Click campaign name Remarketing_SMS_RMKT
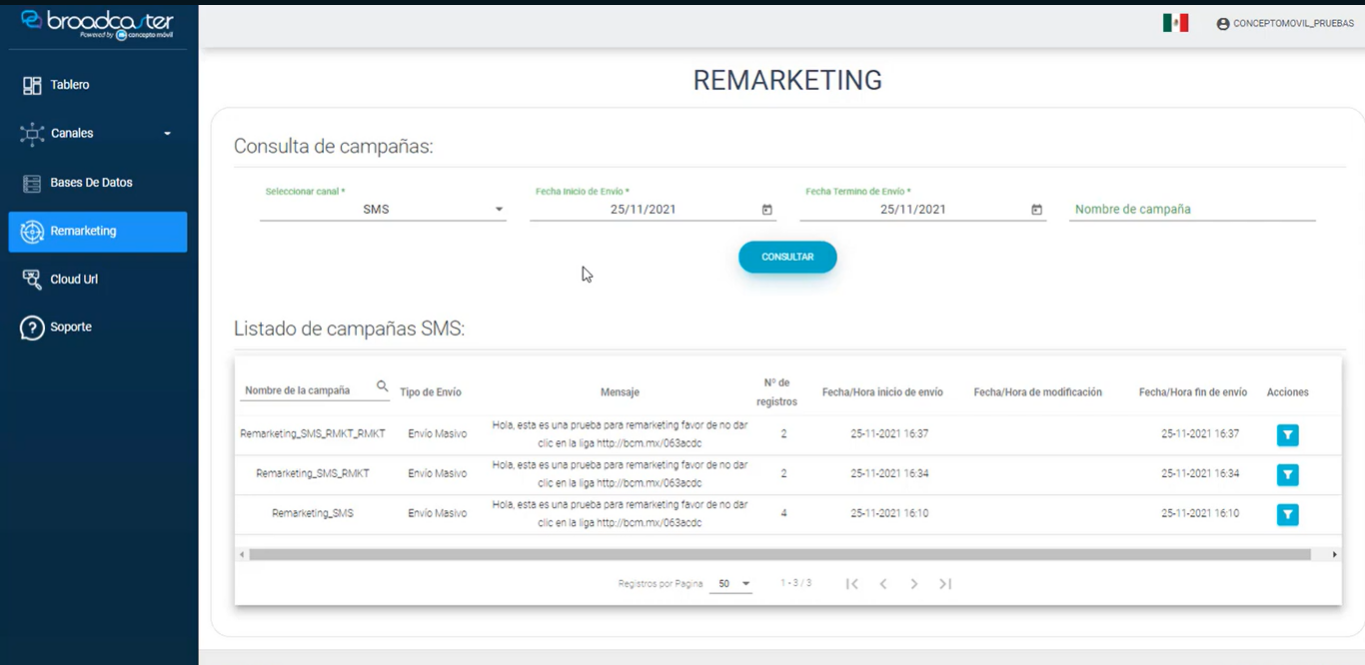 (x=313, y=474)
